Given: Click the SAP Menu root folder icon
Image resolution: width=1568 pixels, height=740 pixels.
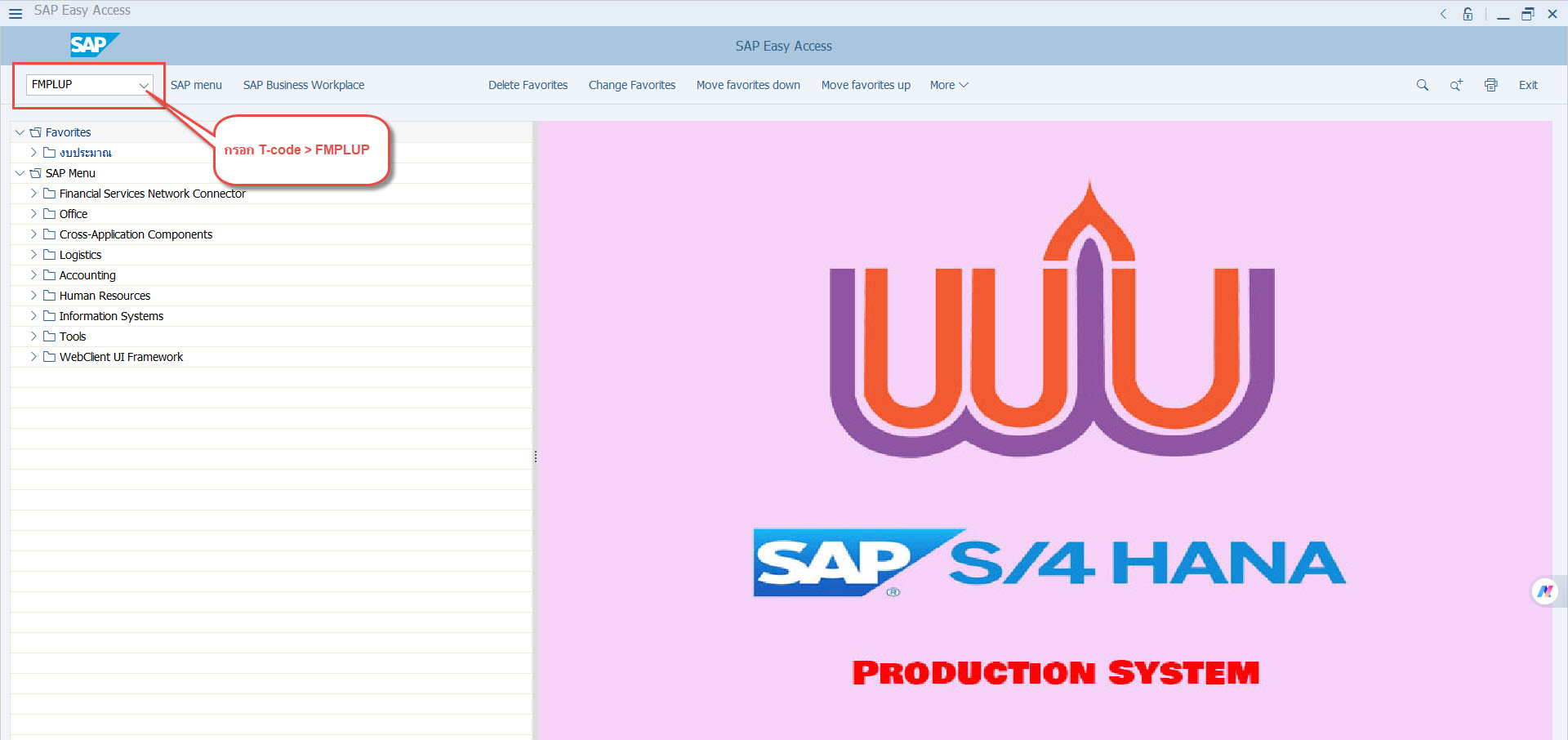Looking at the screenshot, I should [x=35, y=173].
